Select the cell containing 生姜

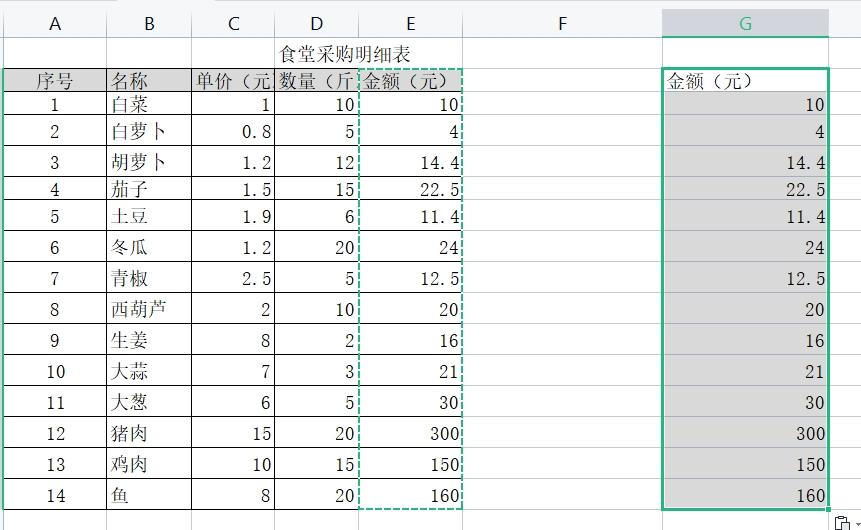[149, 339]
